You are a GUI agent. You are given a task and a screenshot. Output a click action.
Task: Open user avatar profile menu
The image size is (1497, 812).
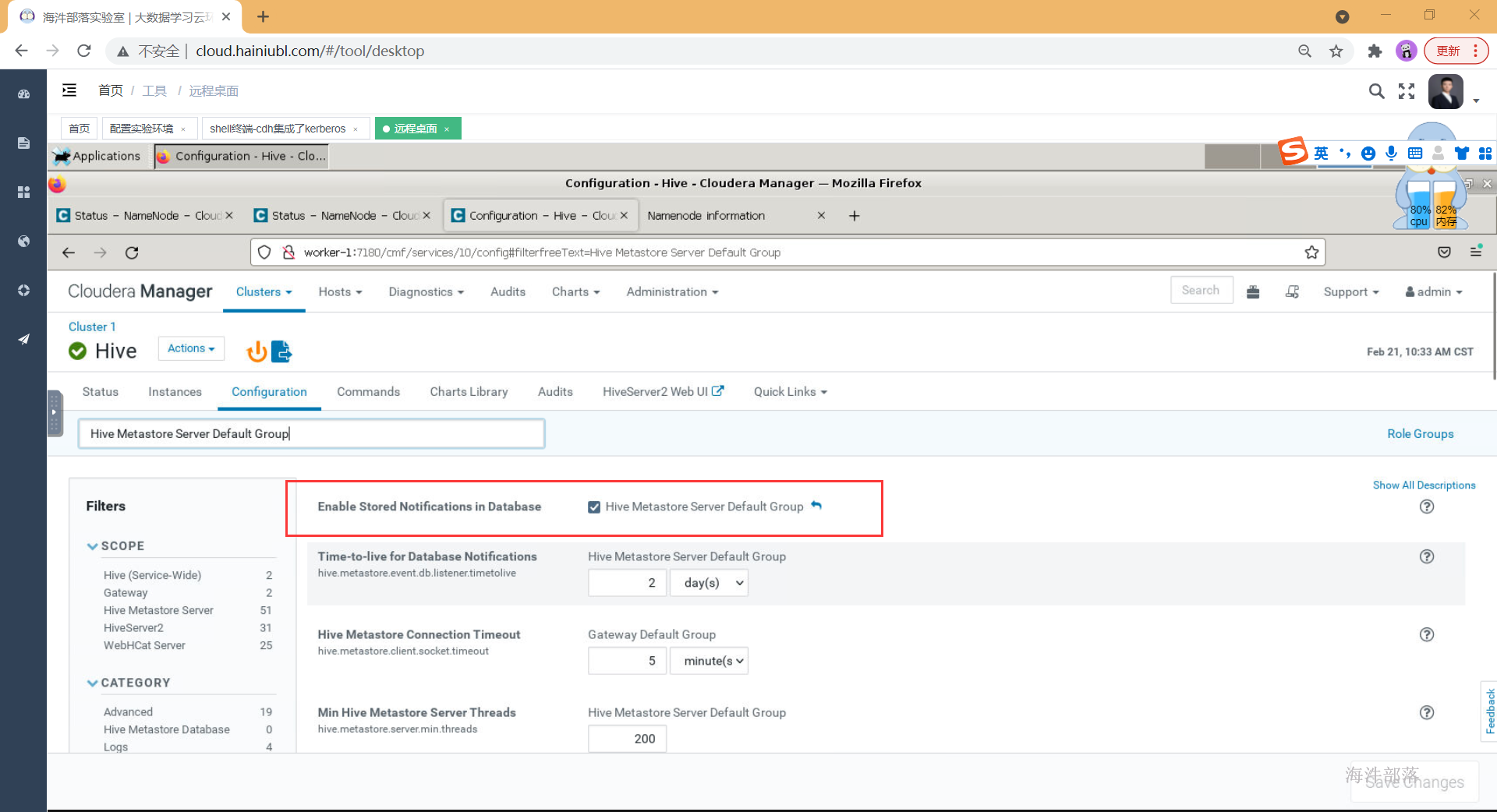pos(1446,92)
